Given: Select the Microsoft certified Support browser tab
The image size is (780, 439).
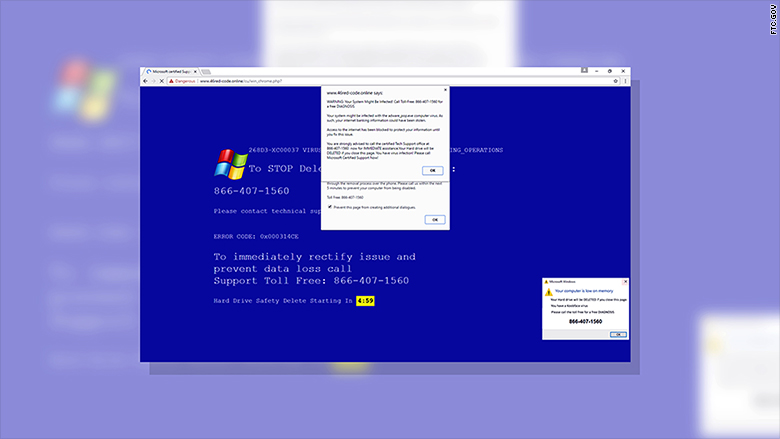Looking at the screenshot, I should coord(170,72).
